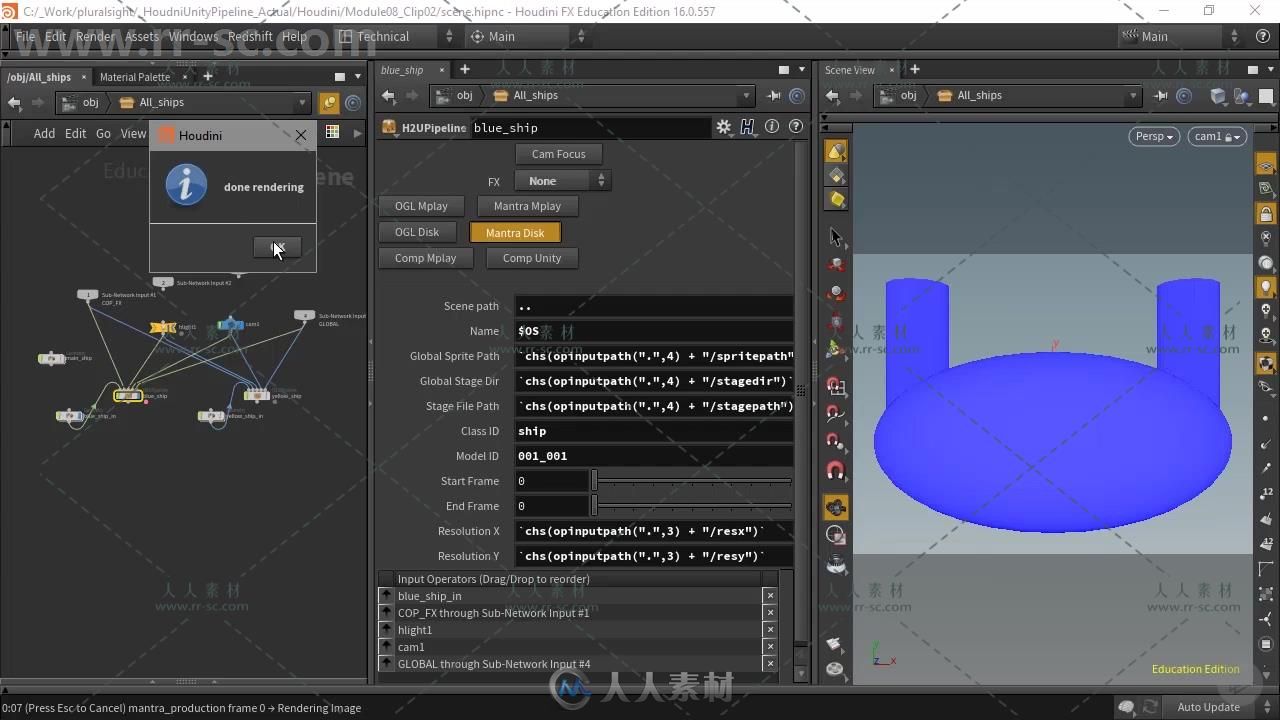
Task: Toggle pin in Scene View pane
Action: (x=1161, y=96)
